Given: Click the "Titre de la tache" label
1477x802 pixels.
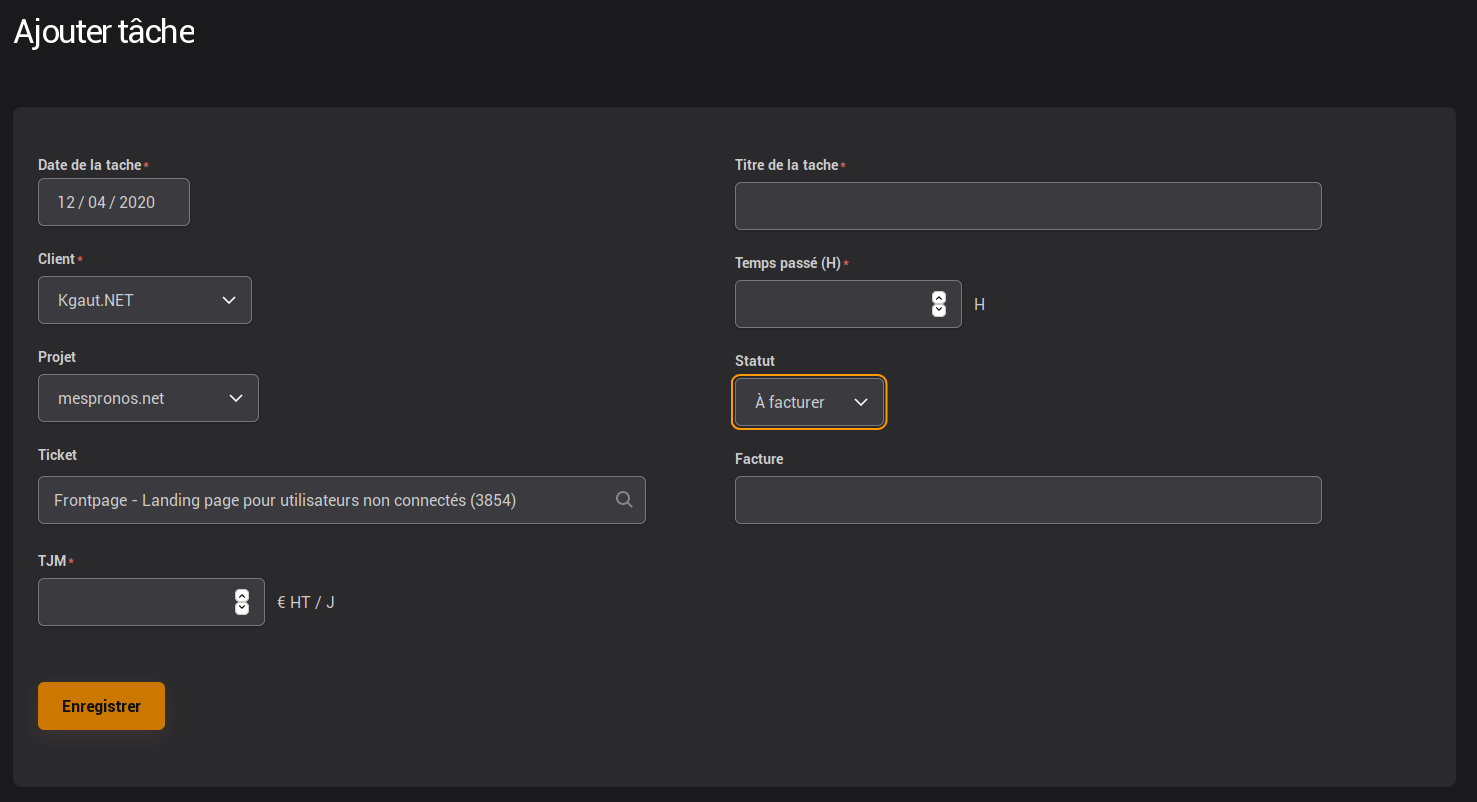Looking at the screenshot, I should [786, 165].
